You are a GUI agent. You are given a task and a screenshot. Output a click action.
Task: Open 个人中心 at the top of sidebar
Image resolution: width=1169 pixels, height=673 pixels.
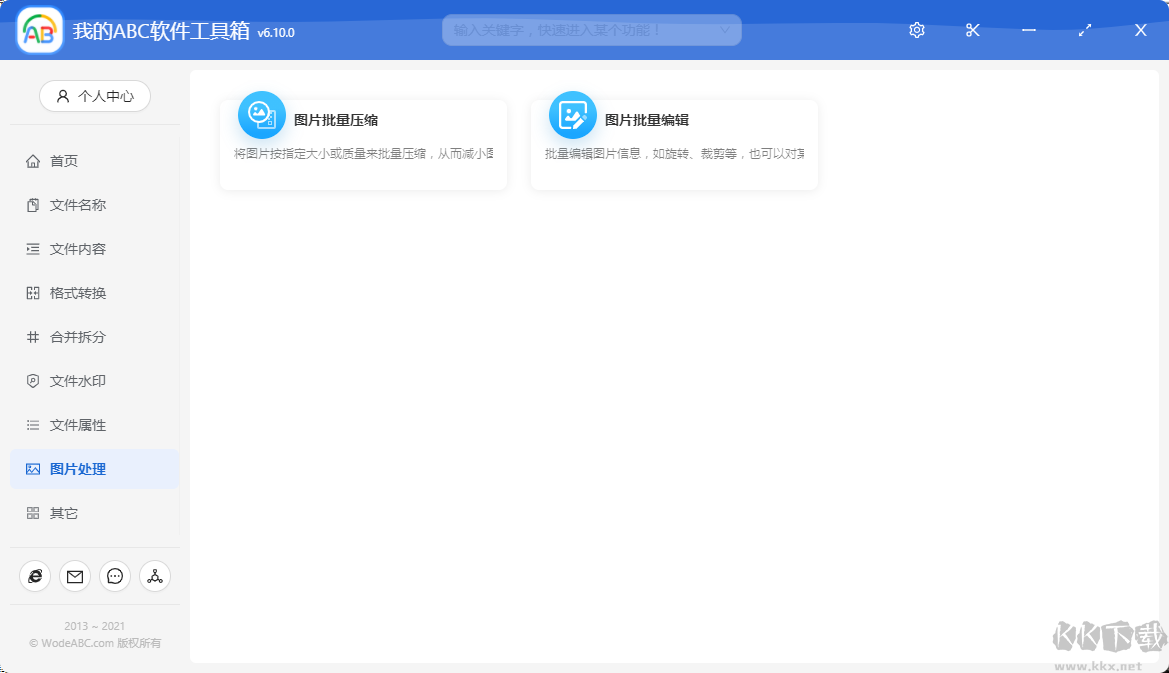pyautogui.click(x=94, y=96)
